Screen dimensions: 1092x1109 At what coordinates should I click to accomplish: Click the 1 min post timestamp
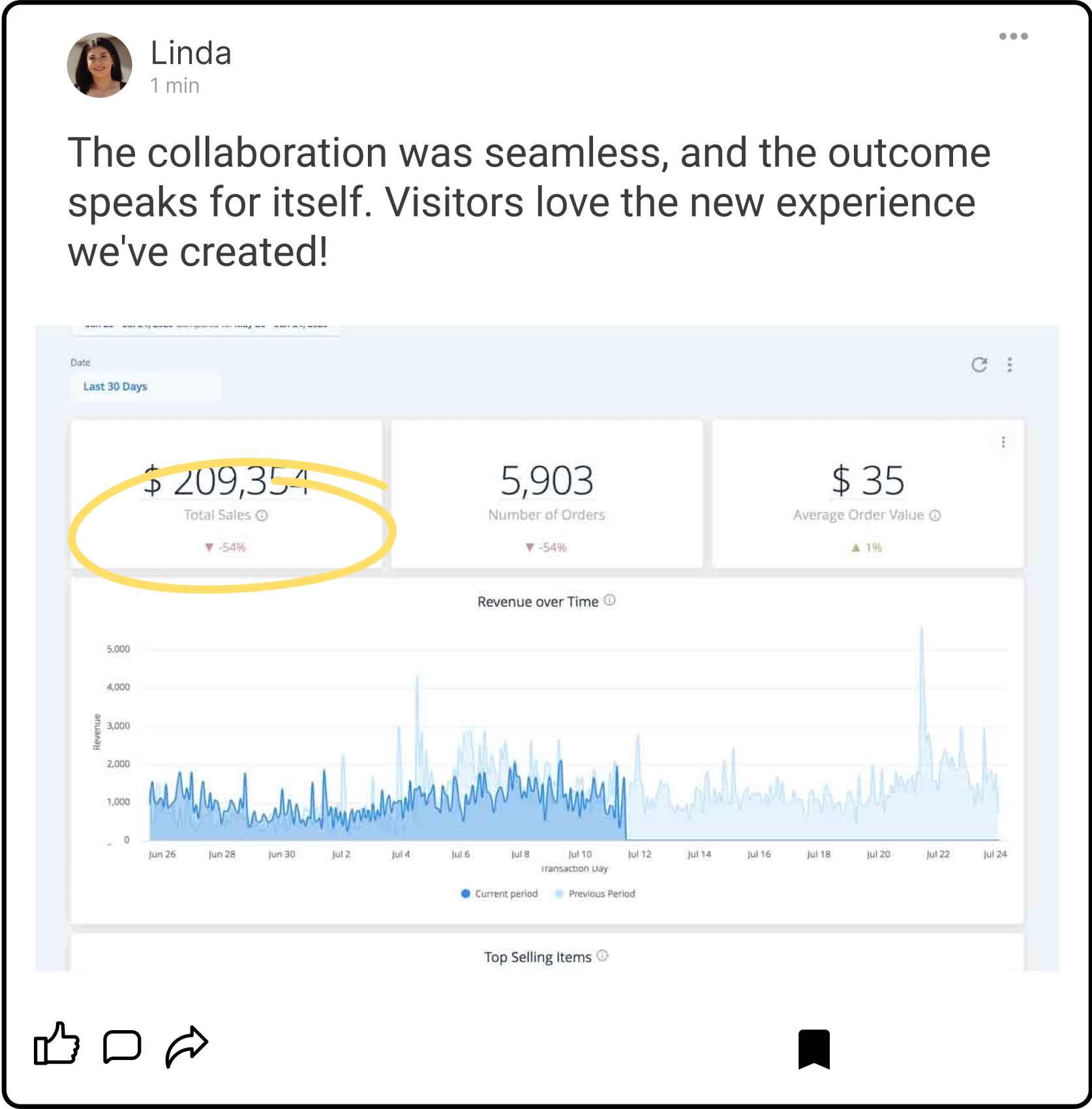(175, 85)
